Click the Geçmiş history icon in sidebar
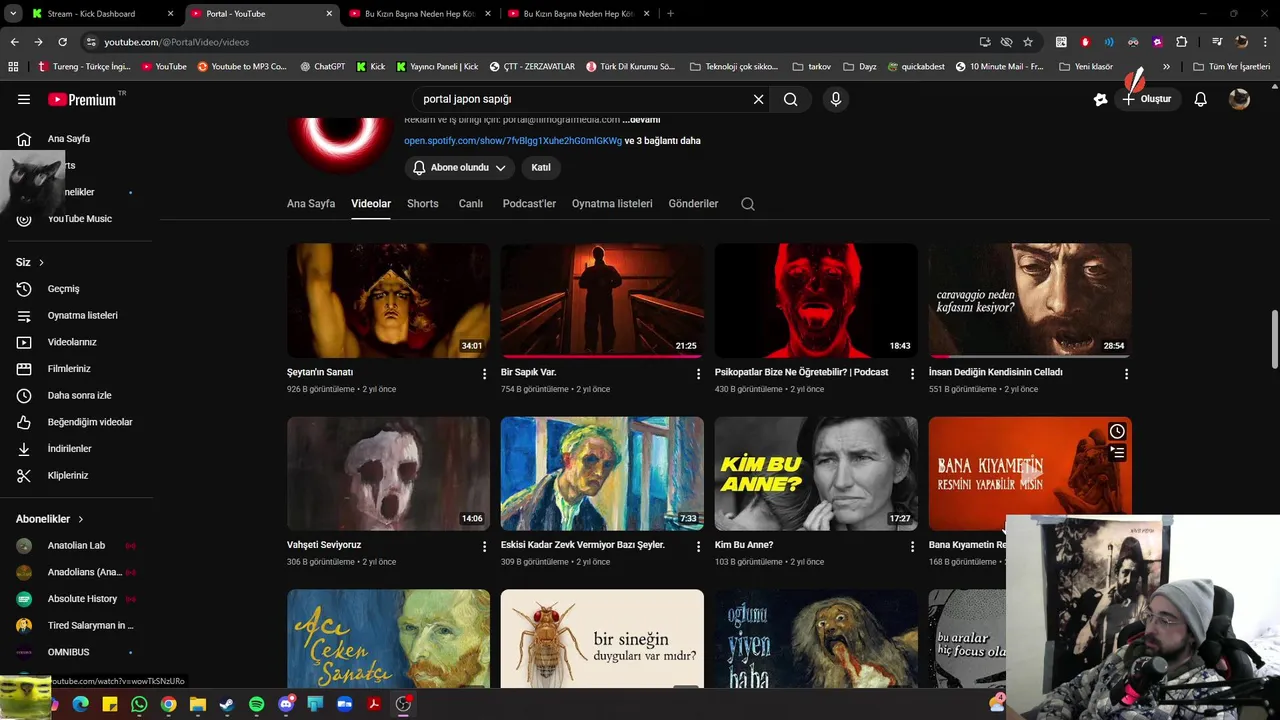Viewport: 1280px width, 720px height. click(x=24, y=288)
